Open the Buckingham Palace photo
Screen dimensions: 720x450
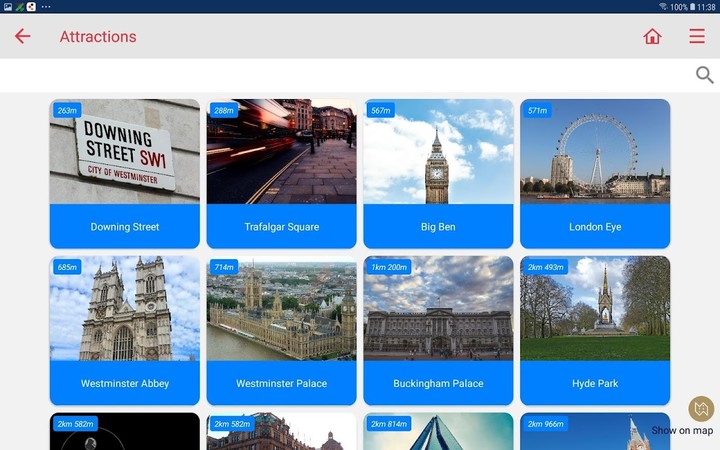coord(438,308)
